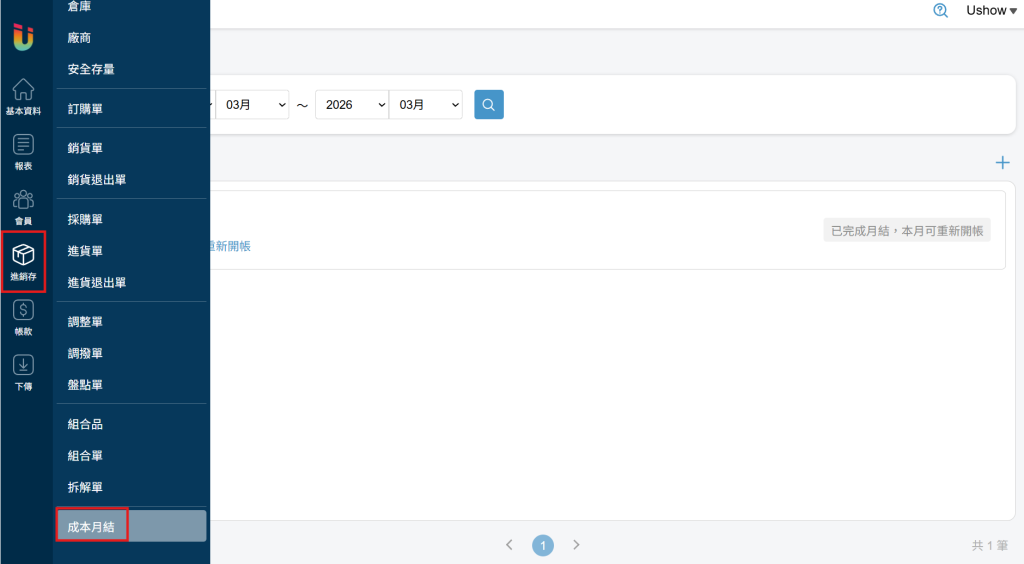Click the Ushow logo icon
The image size is (1024, 564).
pyautogui.click(x=23, y=37)
